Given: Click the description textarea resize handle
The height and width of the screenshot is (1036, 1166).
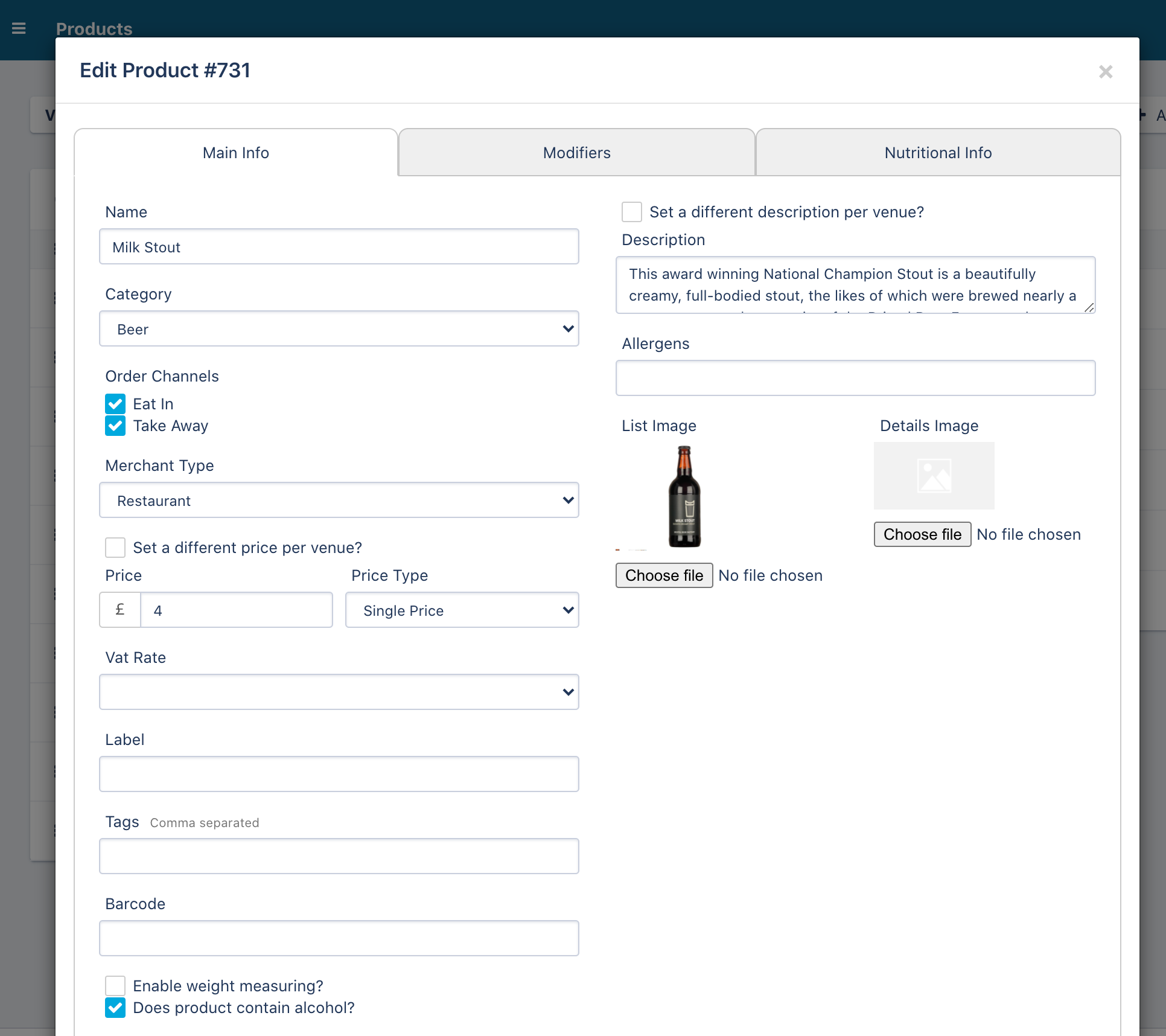Looking at the screenshot, I should coord(1089,307).
